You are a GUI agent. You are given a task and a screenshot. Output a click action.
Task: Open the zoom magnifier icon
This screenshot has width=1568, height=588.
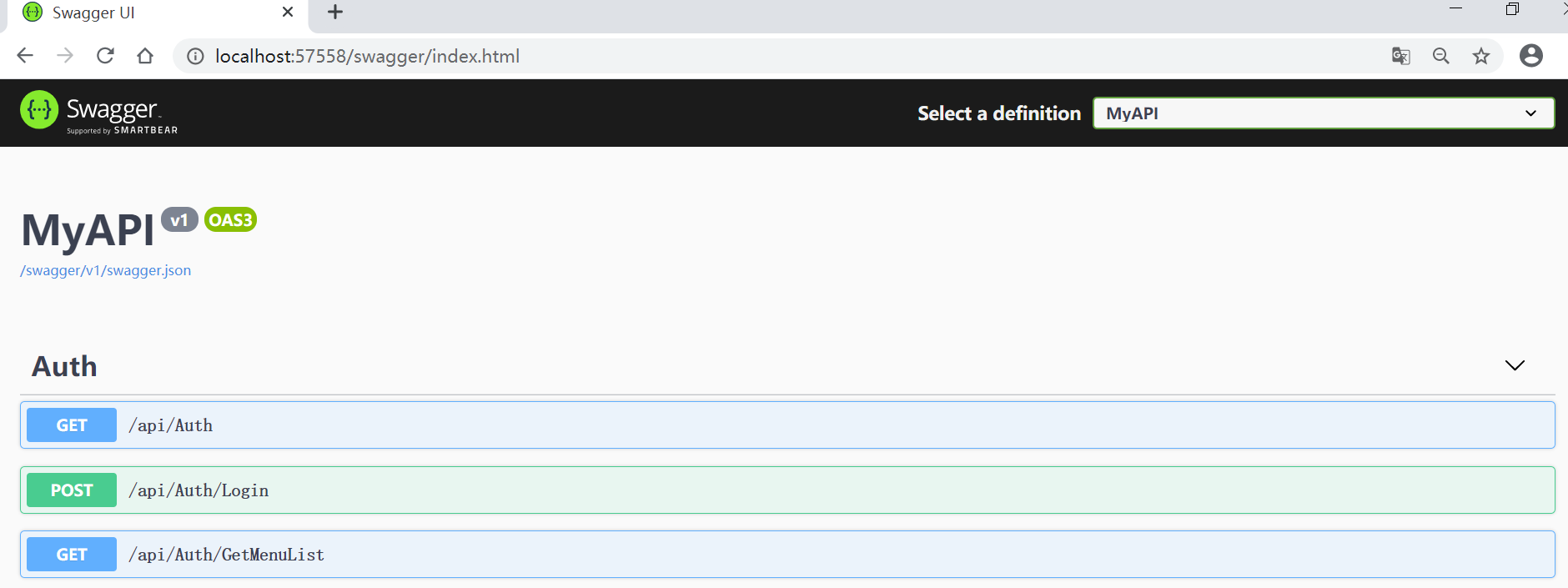pos(1440,56)
